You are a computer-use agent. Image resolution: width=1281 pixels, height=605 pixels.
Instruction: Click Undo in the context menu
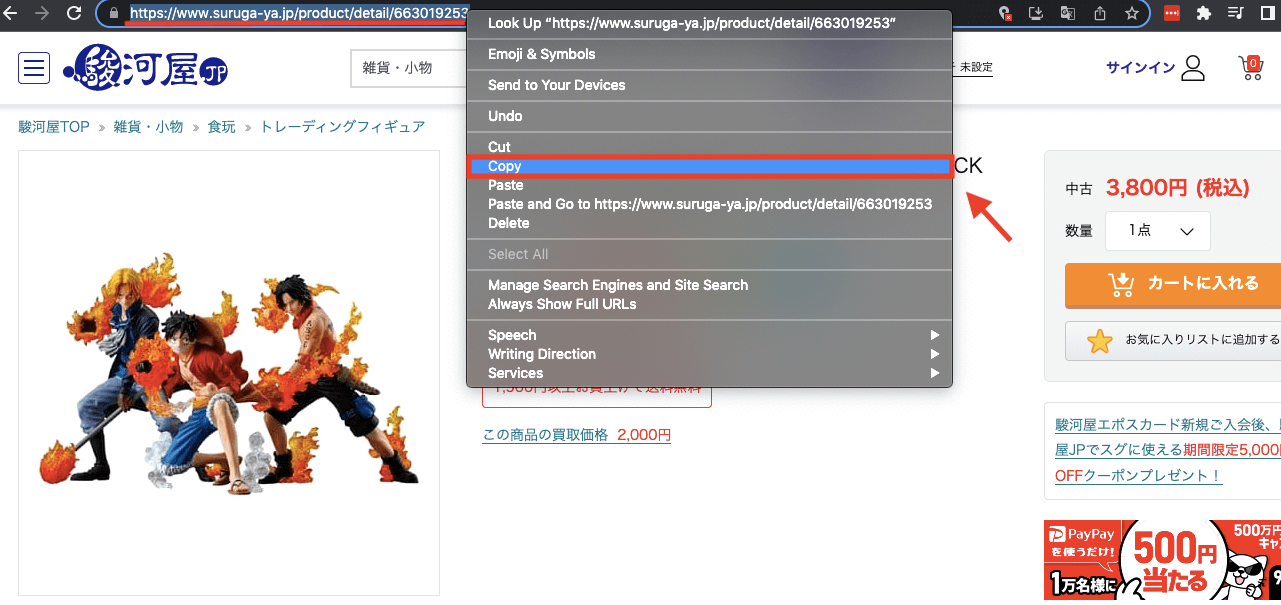click(709, 116)
